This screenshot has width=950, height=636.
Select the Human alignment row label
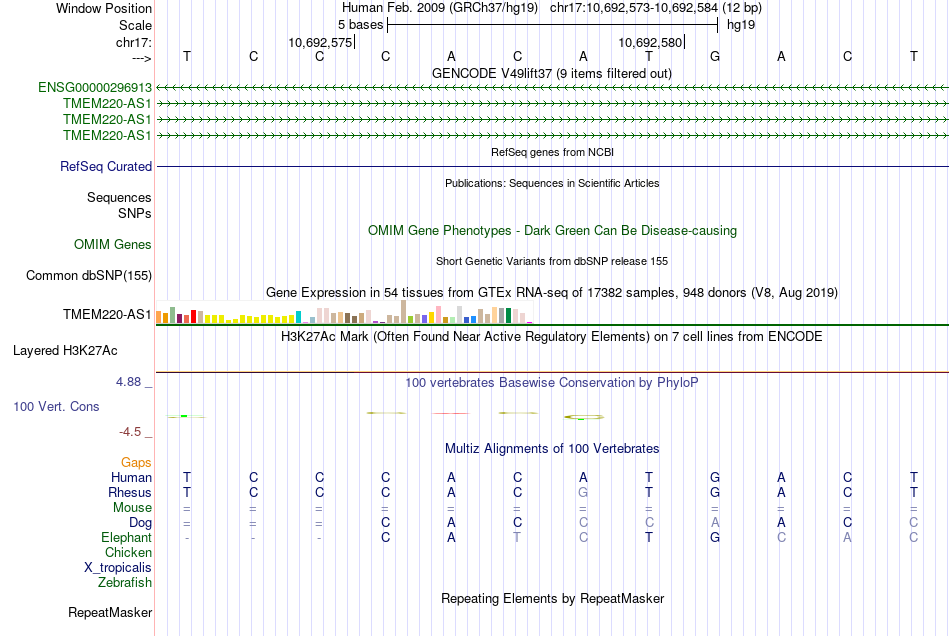(131, 477)
